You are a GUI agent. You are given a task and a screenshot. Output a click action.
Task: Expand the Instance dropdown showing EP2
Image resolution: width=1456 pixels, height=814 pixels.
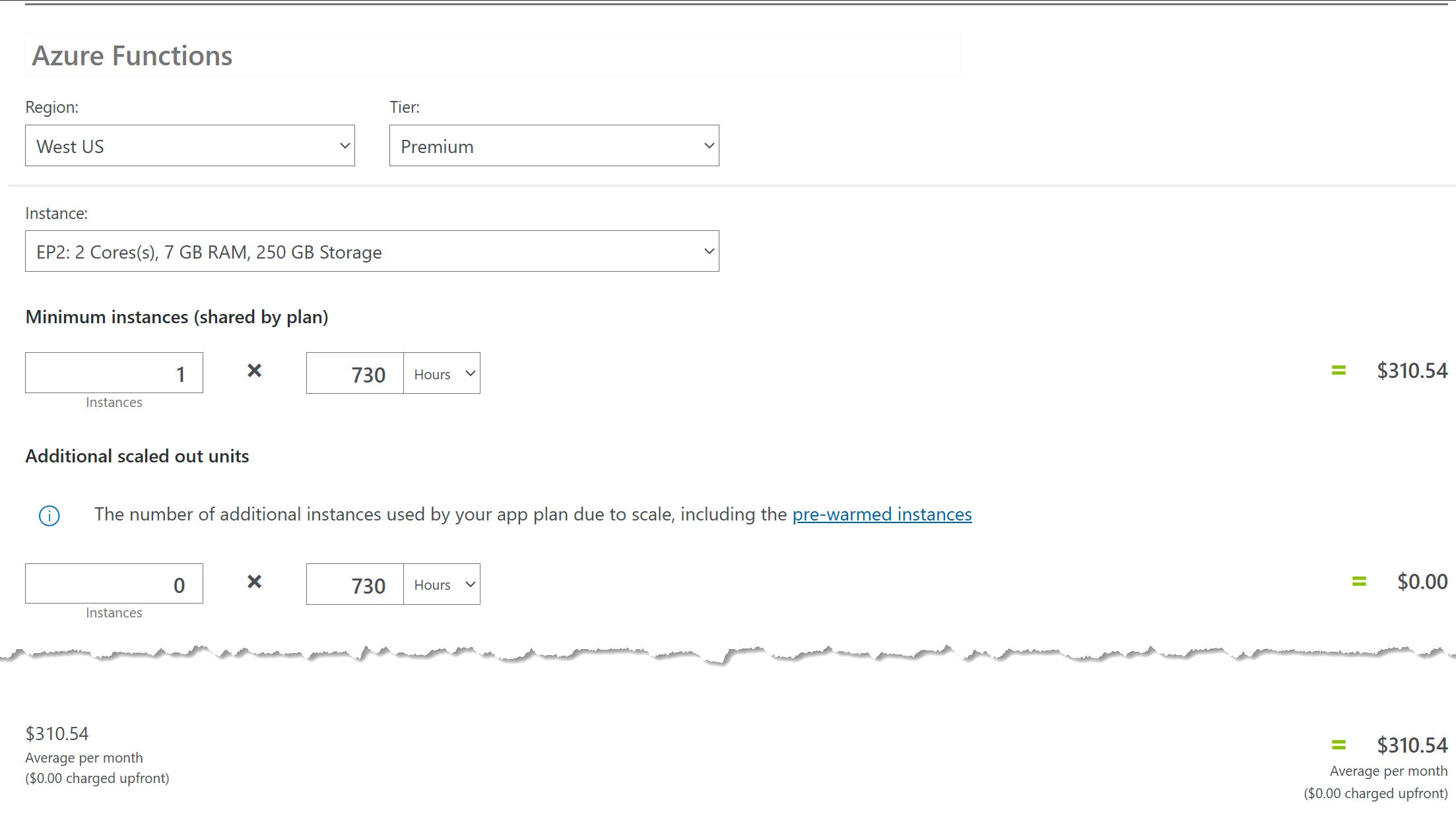(x=372, y=251)
